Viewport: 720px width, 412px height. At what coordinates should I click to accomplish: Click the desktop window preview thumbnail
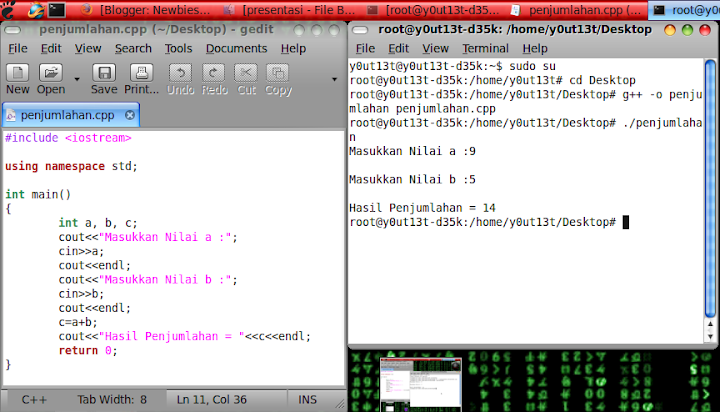tap(421, 384)
